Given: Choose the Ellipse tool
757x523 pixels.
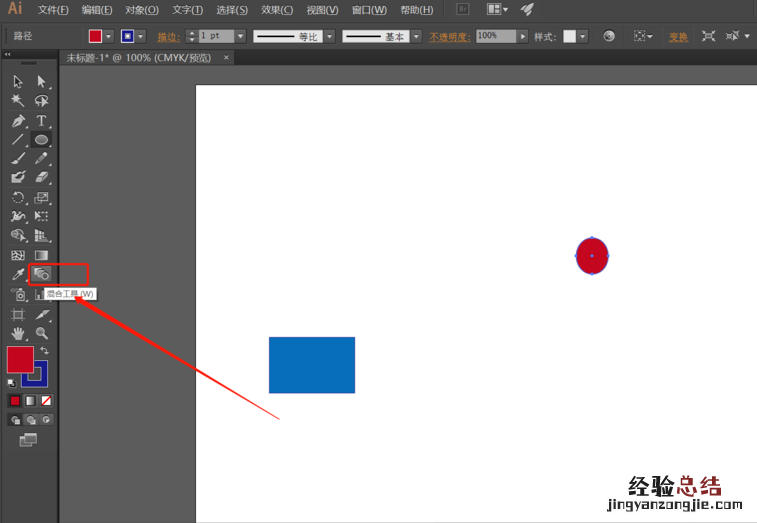Looking at the screenshot, I should point(42,140).
